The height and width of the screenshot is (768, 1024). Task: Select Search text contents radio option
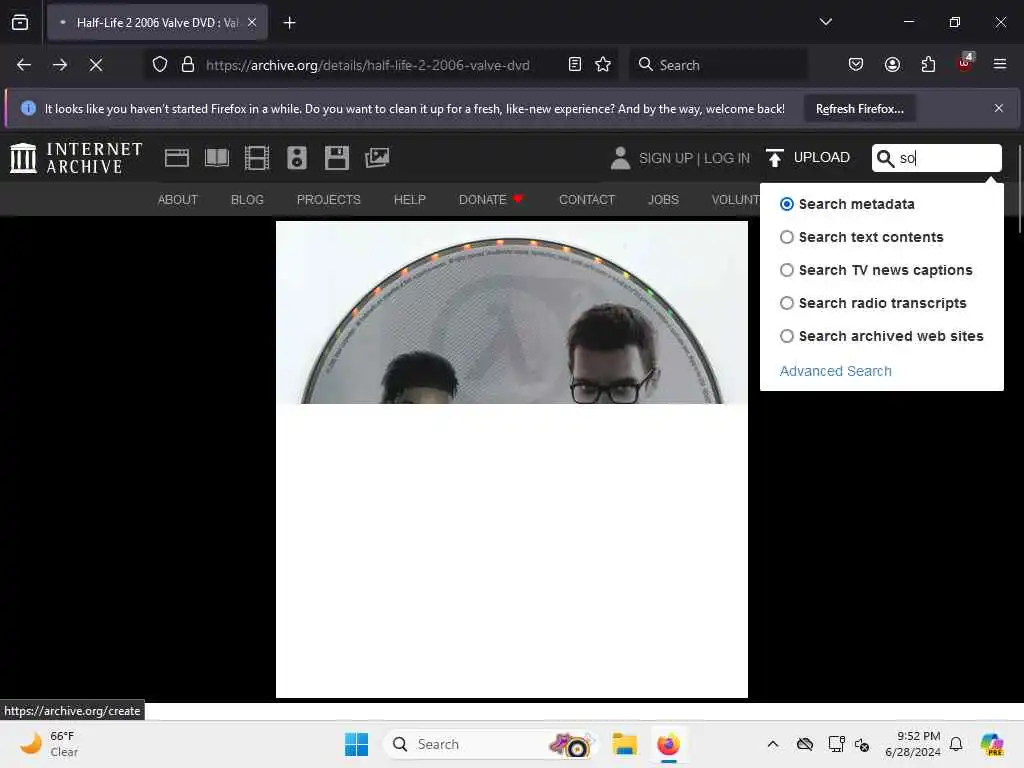point(787,237)
